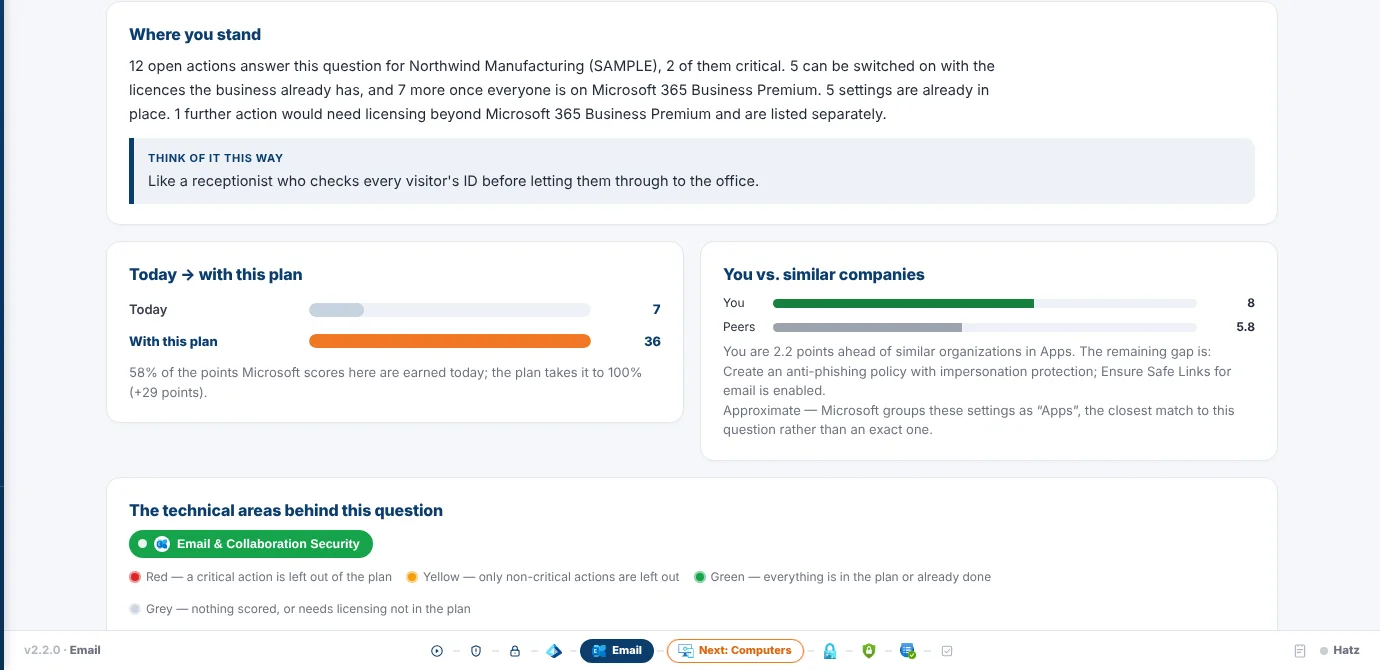
Task: Jump to the monitor with checkmark step
Action: [x=908, y=651]
